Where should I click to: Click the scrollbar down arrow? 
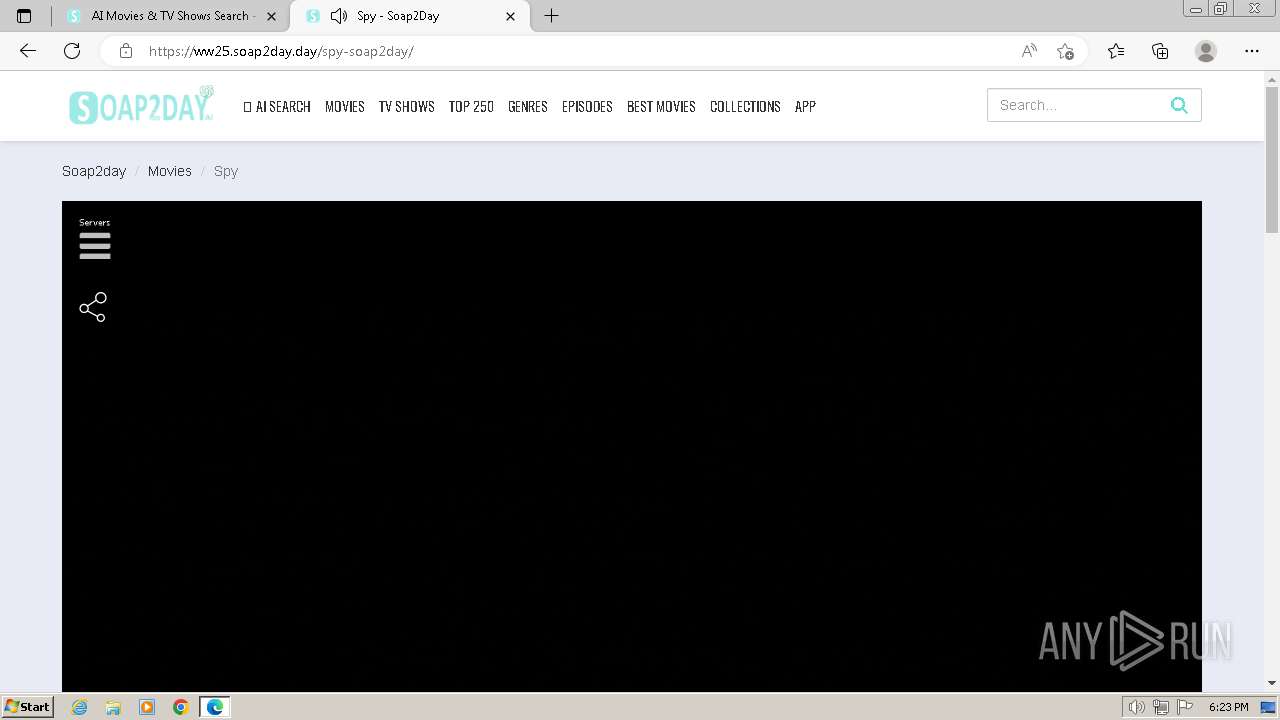(x=1272, y=683)
